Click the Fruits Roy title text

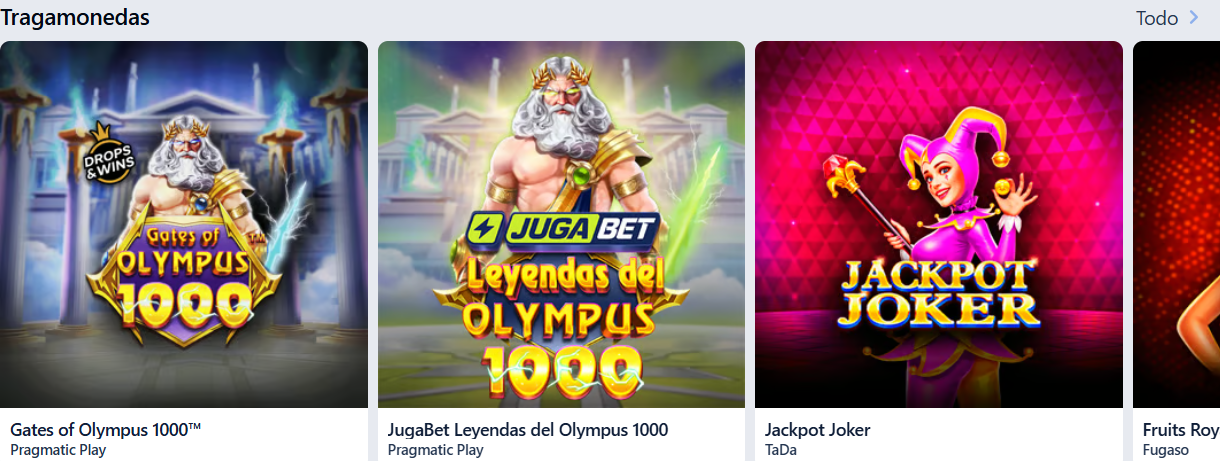(x=1181, y=430)
